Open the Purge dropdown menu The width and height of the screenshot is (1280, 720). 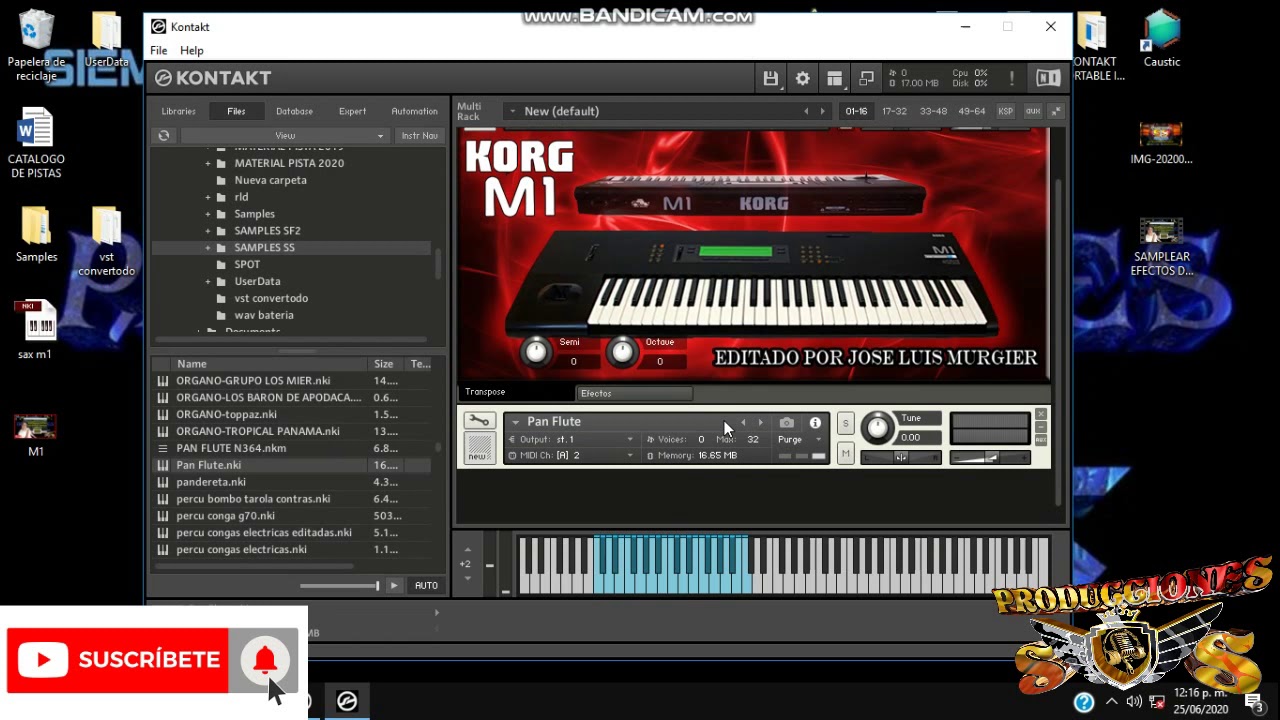coord(800,439)
